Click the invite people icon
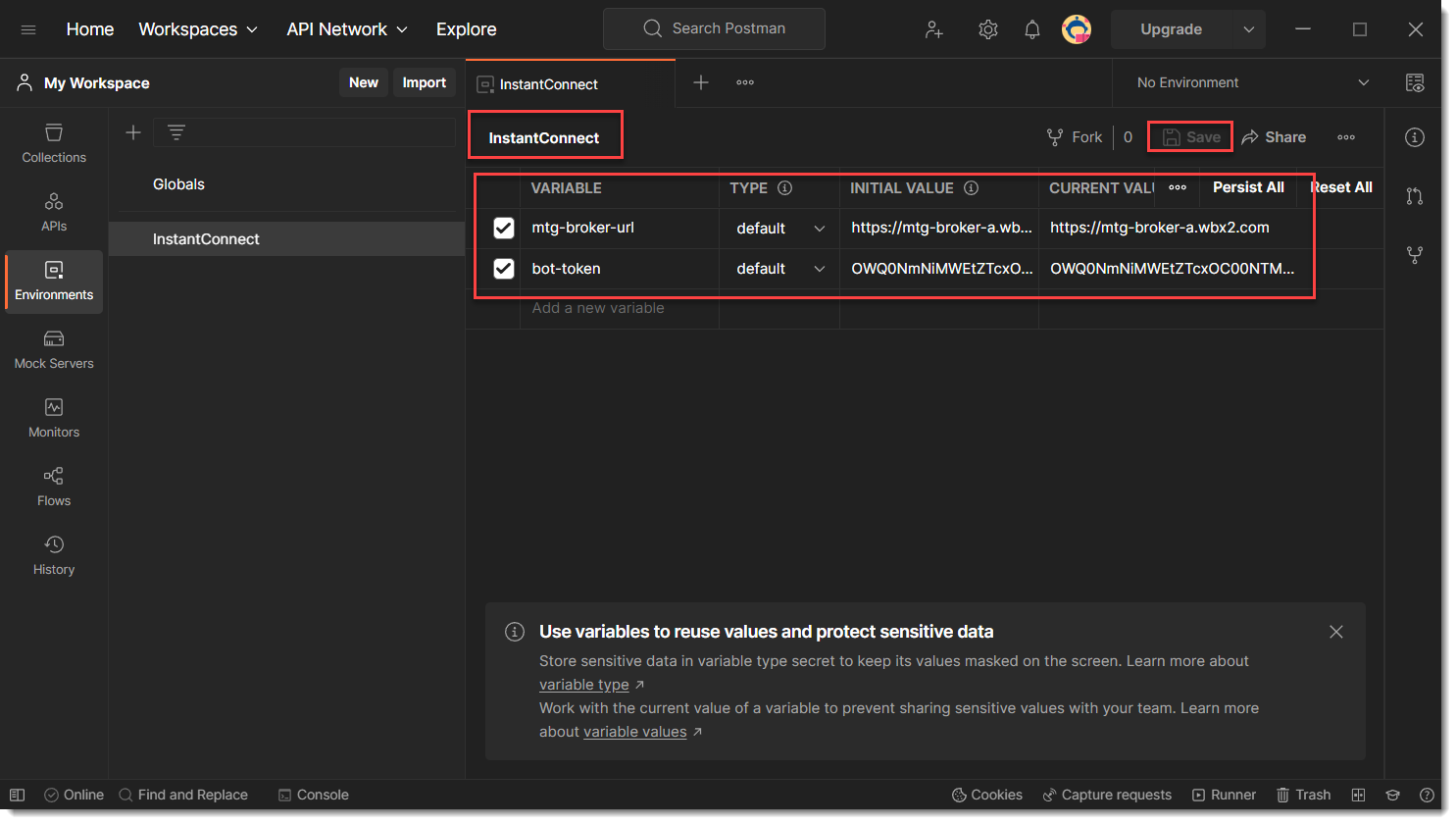The width and height of the screenshot is (1456, 824). pyautogui.click(x=934, y=29)
